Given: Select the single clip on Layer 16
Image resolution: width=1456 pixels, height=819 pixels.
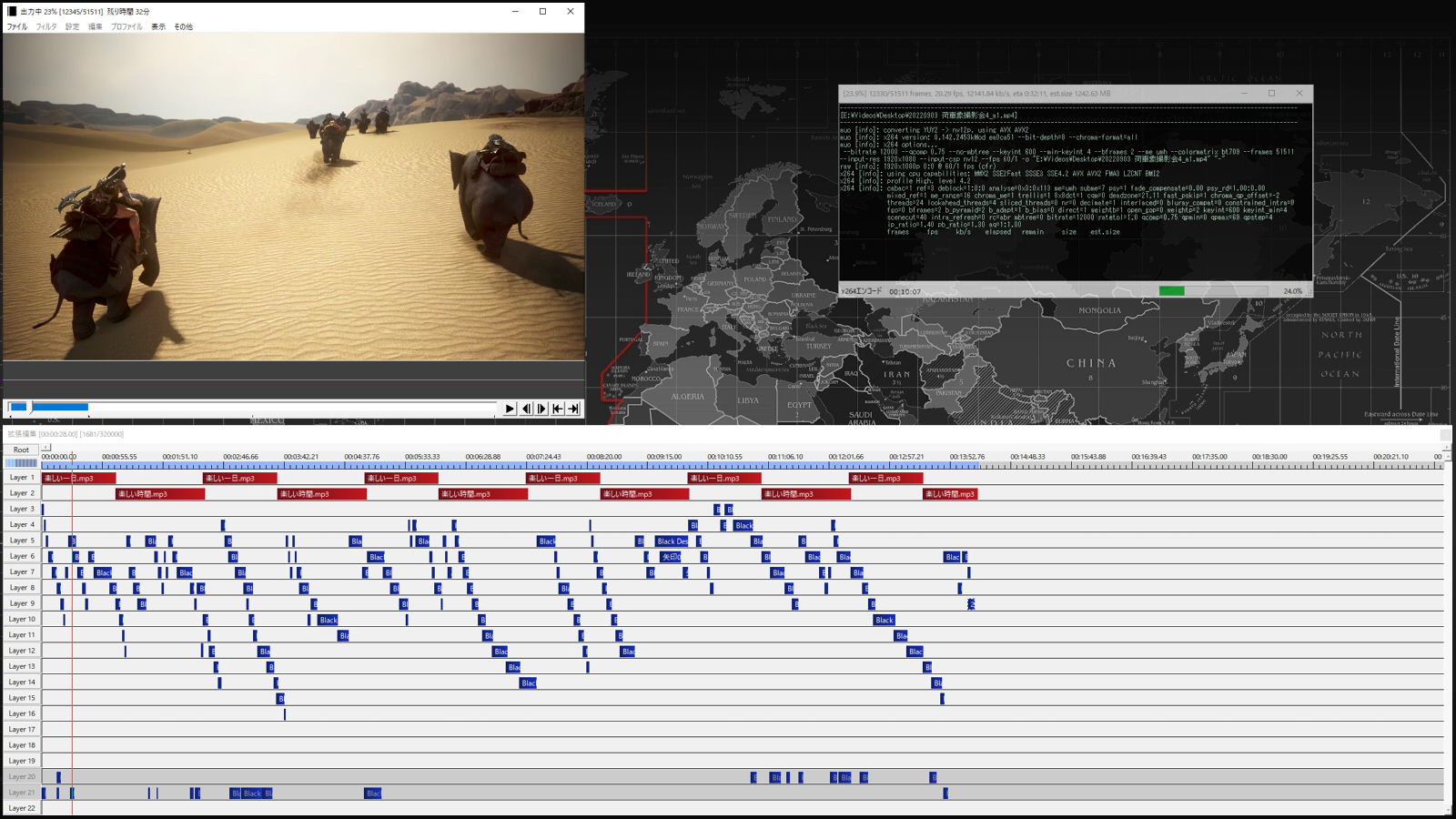Looking at the screenshot, I should point(285,714).
